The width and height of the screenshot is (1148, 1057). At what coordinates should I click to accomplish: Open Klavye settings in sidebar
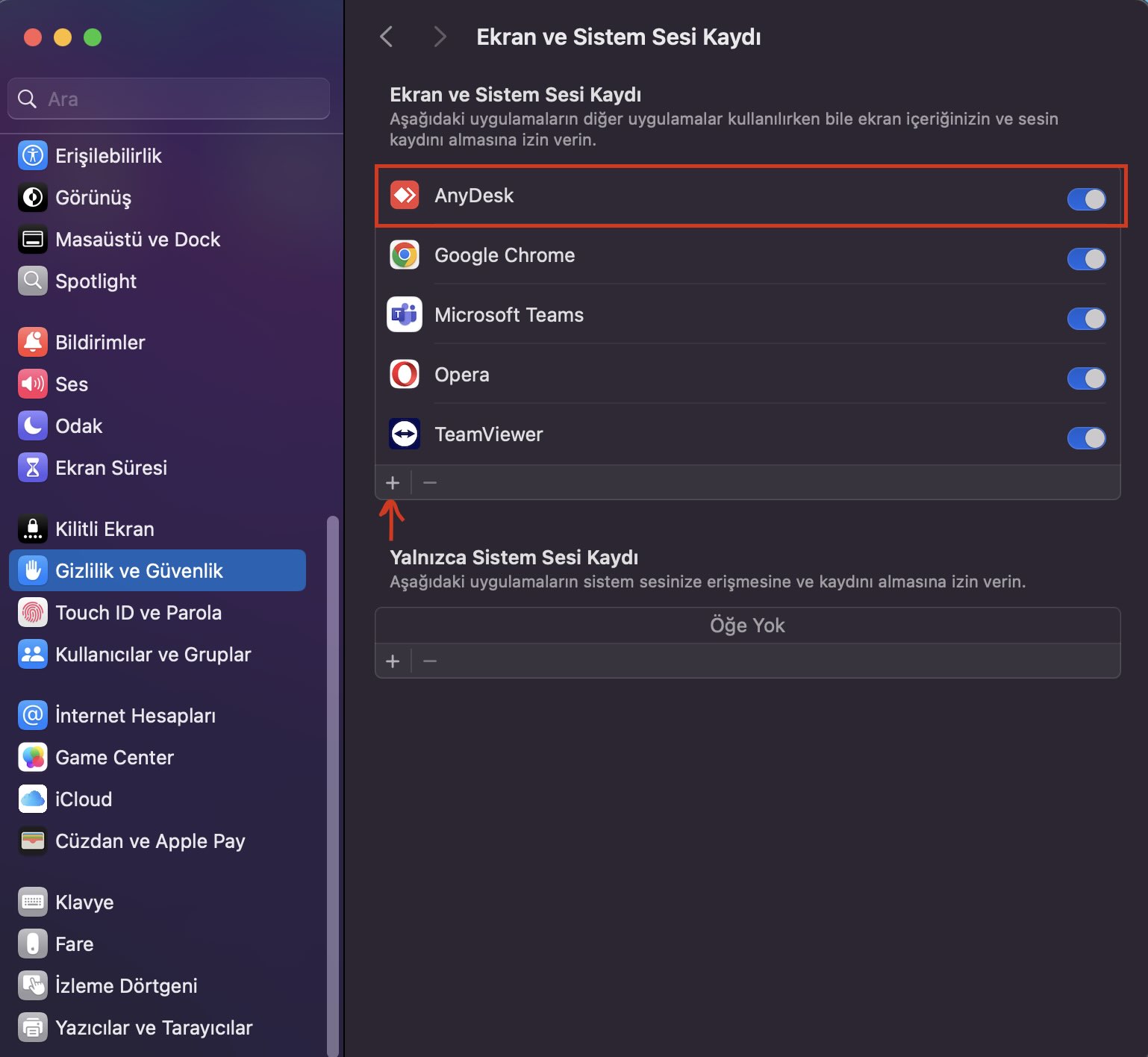(x=84, y=902)
